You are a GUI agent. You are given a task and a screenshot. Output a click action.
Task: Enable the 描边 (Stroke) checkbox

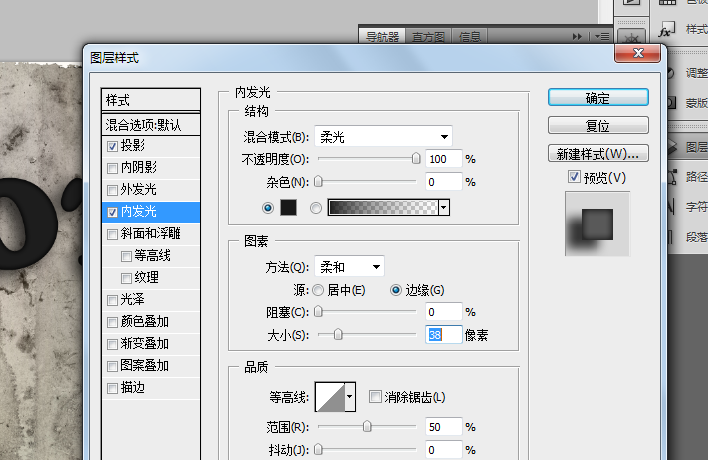112,388
